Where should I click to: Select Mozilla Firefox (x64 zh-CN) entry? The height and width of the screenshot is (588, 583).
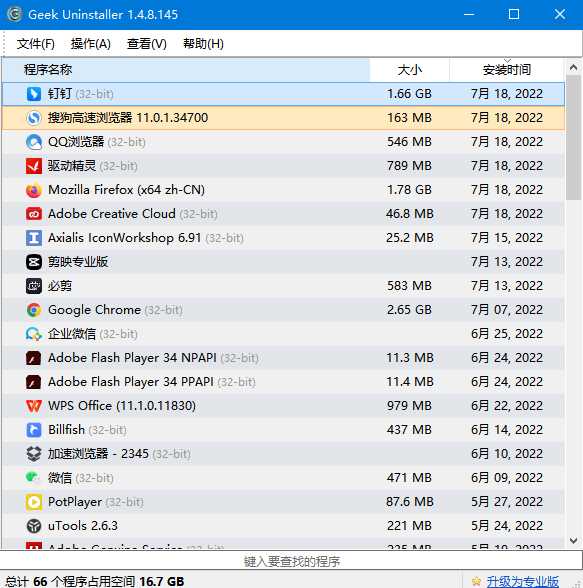[126, 190]
